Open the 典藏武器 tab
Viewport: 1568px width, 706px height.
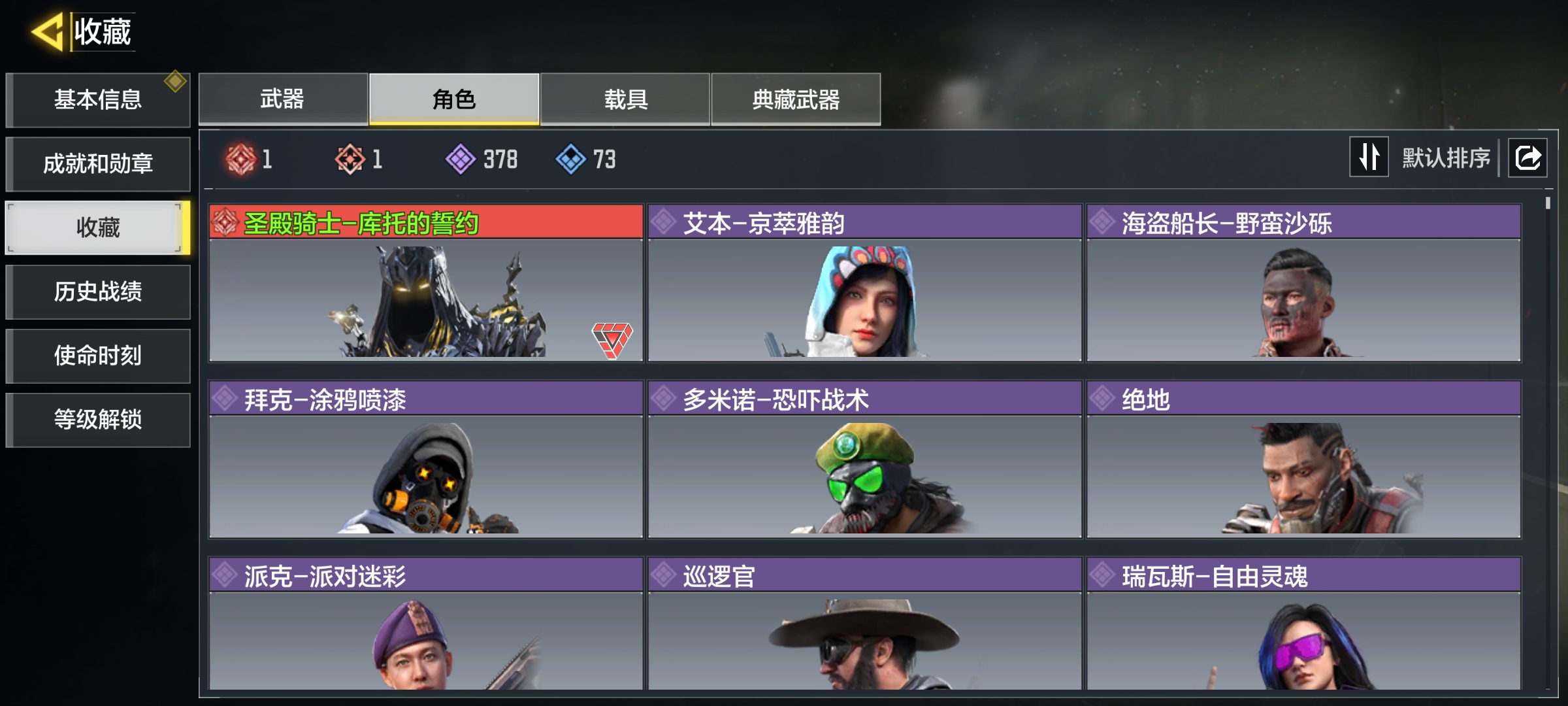(x=796, y=99)
